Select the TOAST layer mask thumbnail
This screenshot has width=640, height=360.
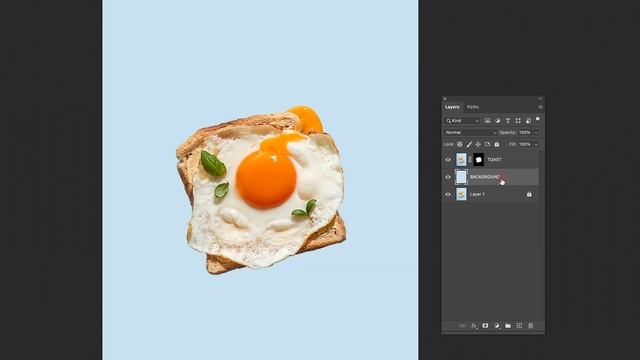click(478, 160)
